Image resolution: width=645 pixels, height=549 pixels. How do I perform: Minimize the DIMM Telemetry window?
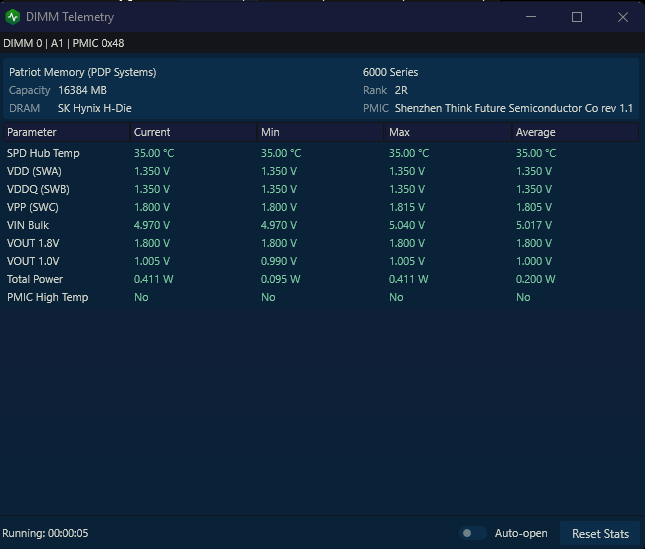[531, 17]
